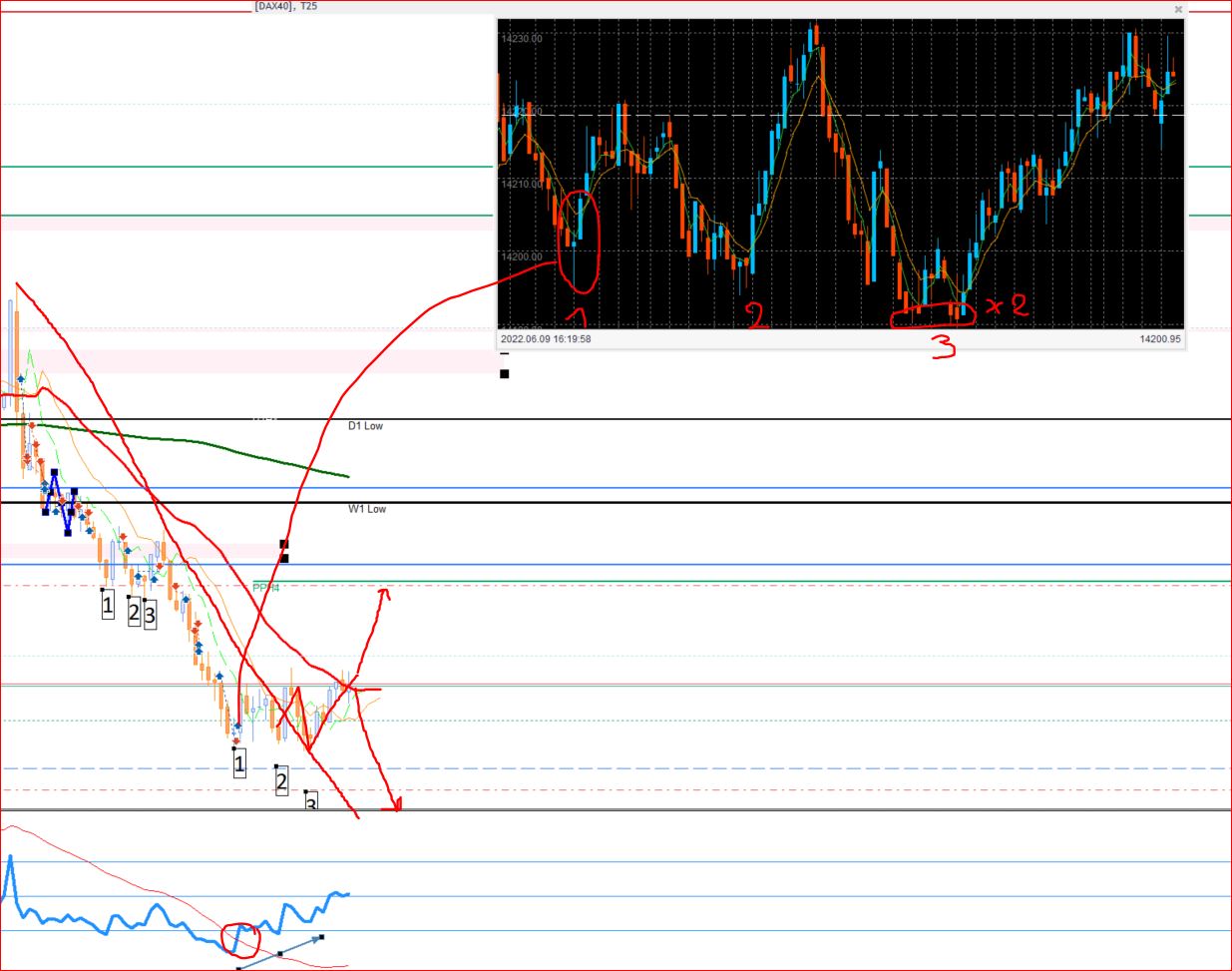Click the 2022.06.09 16:19:58 timestamp

tap(546, 339)
